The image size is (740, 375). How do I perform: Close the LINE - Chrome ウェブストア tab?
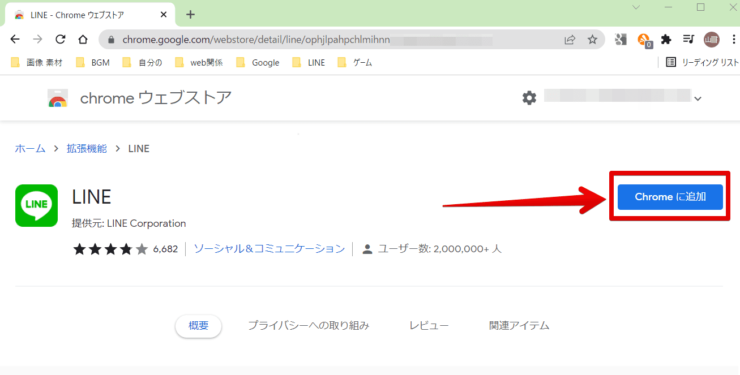[x=163, y=15]
